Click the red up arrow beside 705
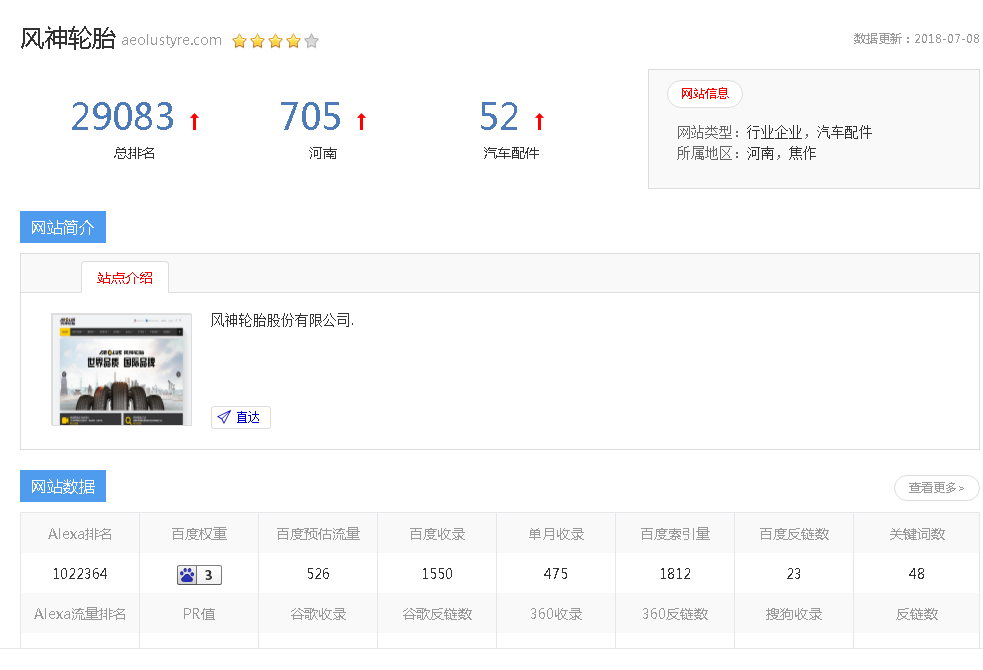 (x=361, y=121)
